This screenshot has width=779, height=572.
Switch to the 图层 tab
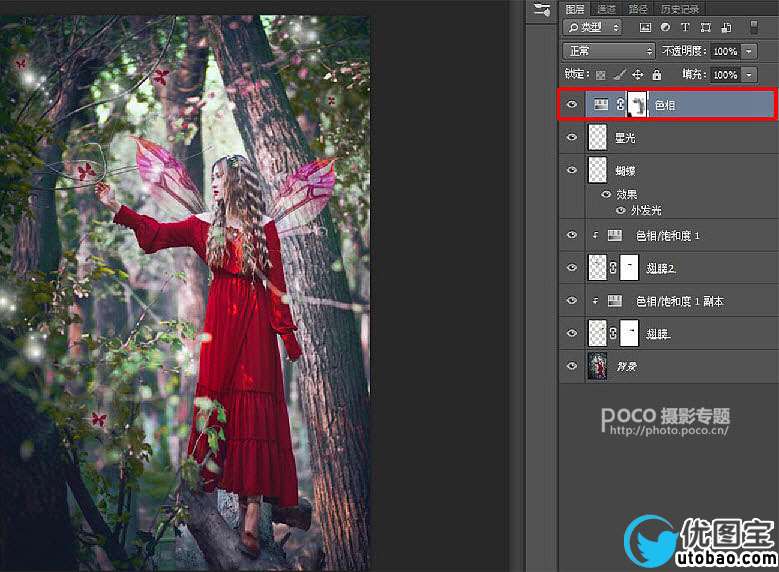(x=575, y=9)
